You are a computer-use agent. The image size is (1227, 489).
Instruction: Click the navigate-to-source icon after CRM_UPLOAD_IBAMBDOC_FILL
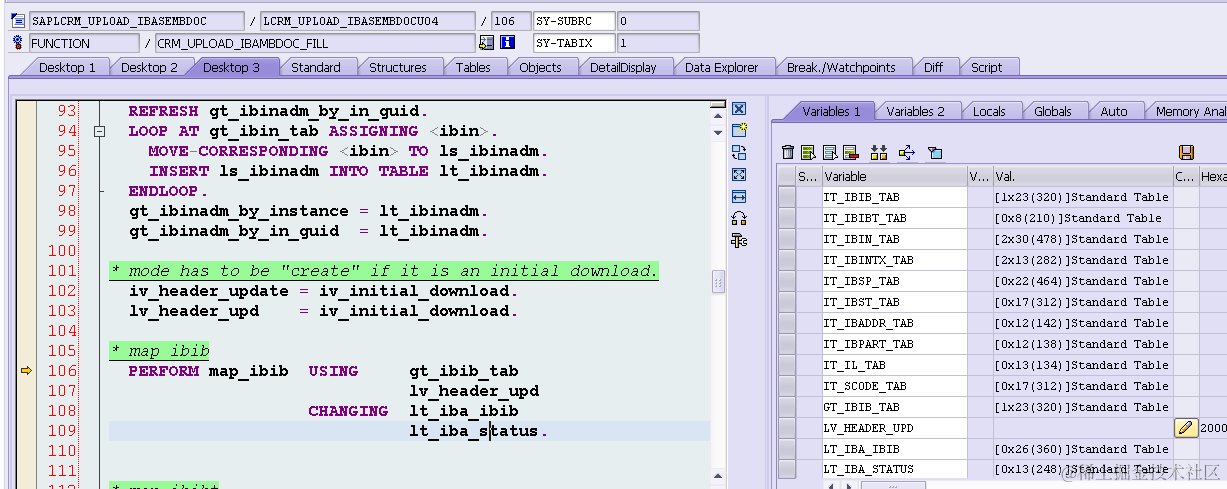pyautogui.click(x=487, y=43)
